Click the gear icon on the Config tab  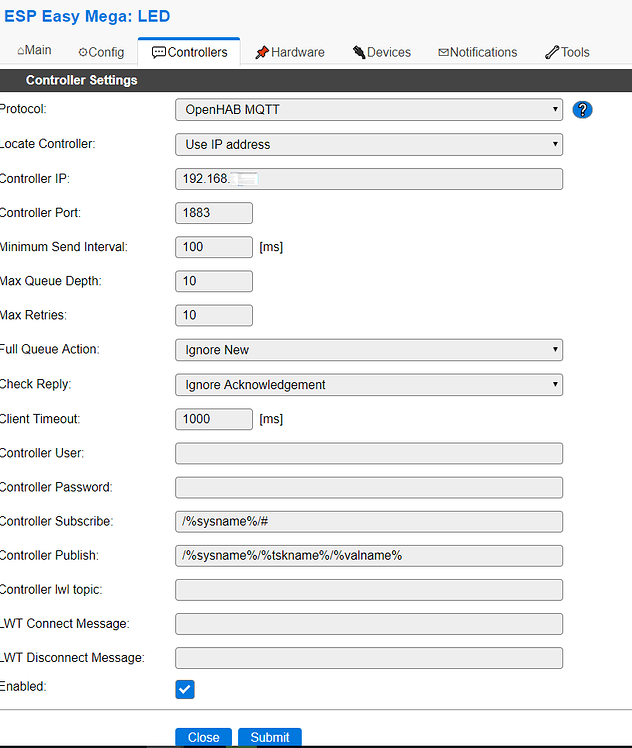click(83, 52)
